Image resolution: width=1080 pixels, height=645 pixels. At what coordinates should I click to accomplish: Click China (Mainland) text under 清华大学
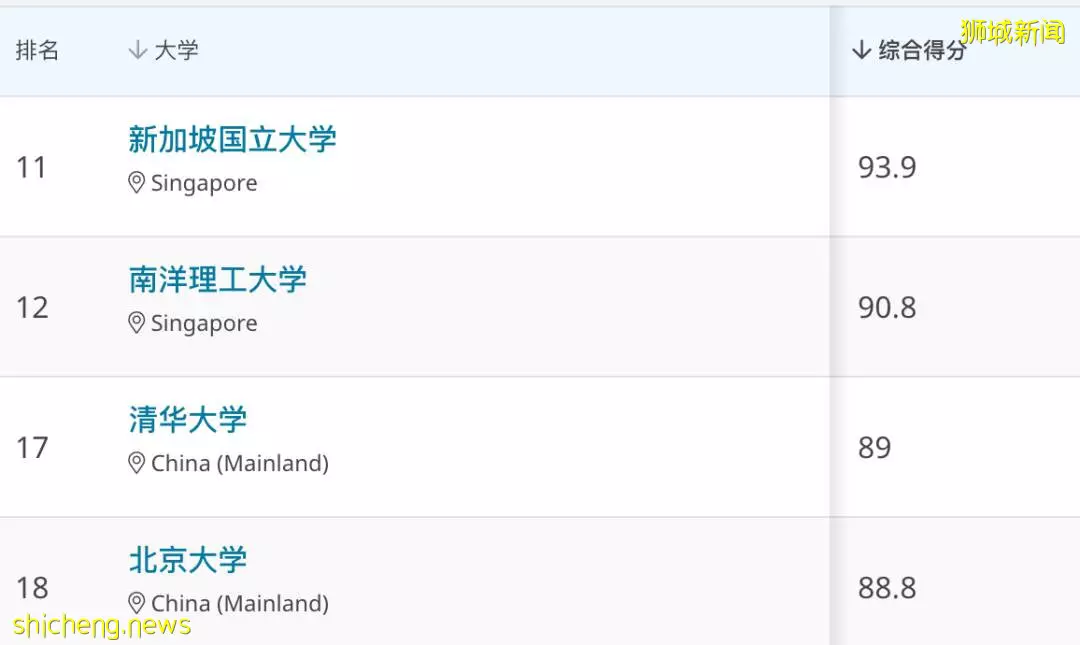point(240,463)
